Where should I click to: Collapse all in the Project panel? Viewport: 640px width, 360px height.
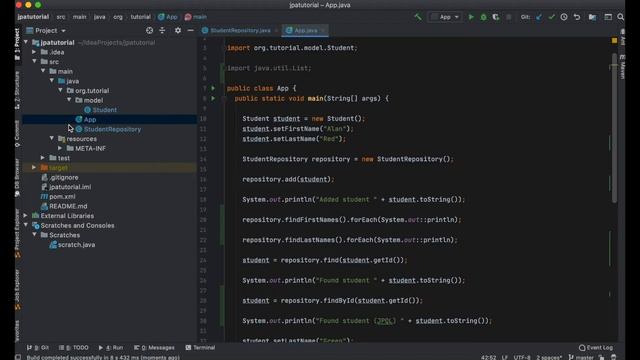(x=162, y=31)
